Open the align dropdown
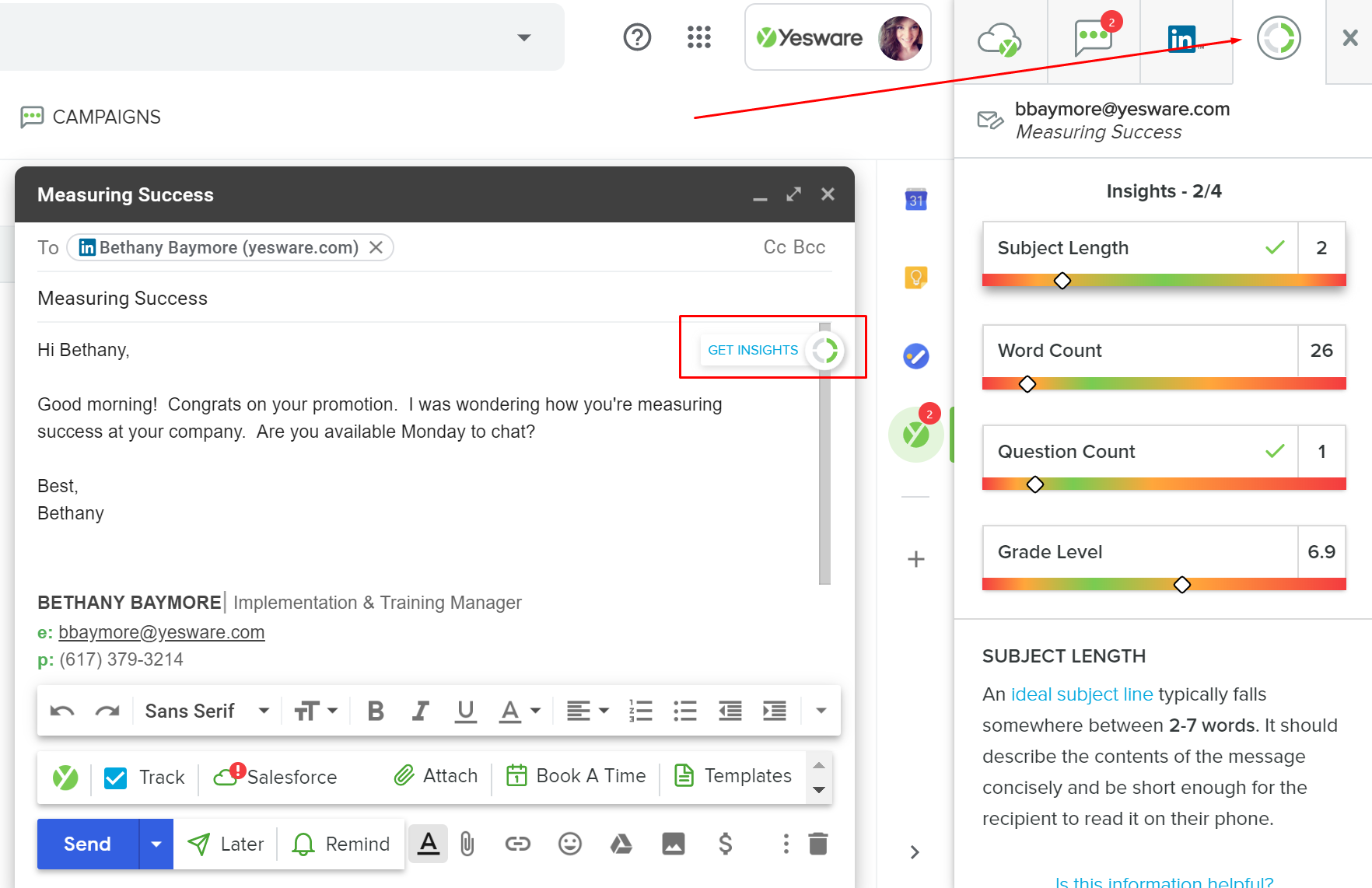The image size is (1372, 888). click(x=587, y=711)
